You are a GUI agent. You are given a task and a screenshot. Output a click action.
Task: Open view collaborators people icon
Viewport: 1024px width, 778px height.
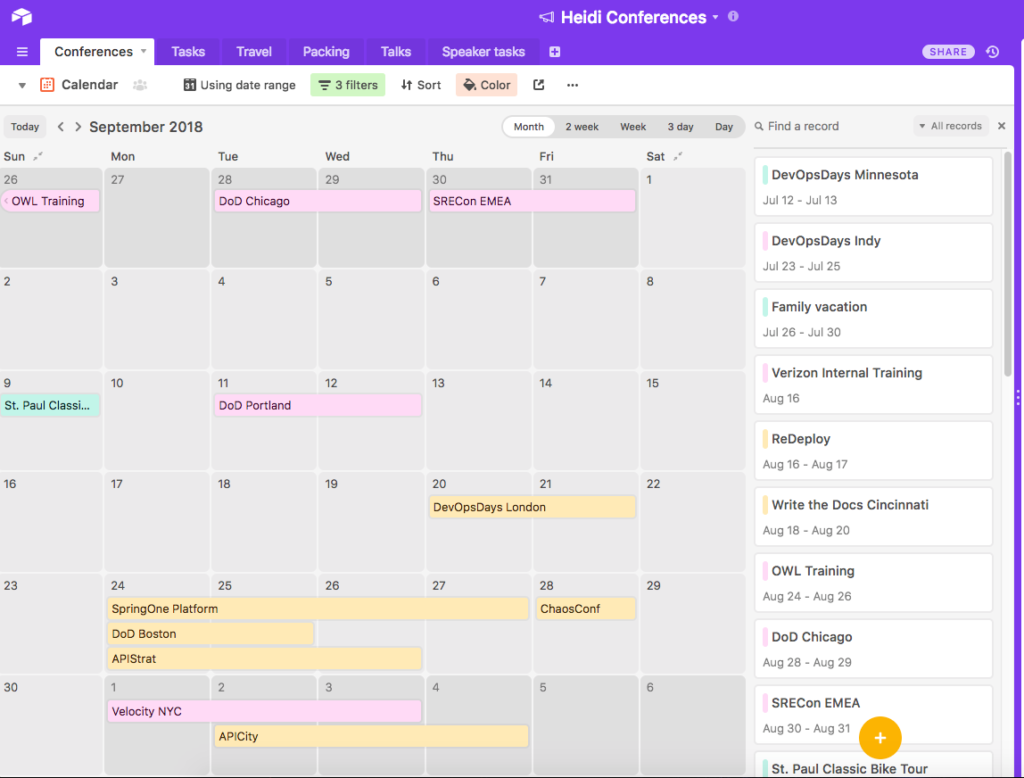coord(140,85)
